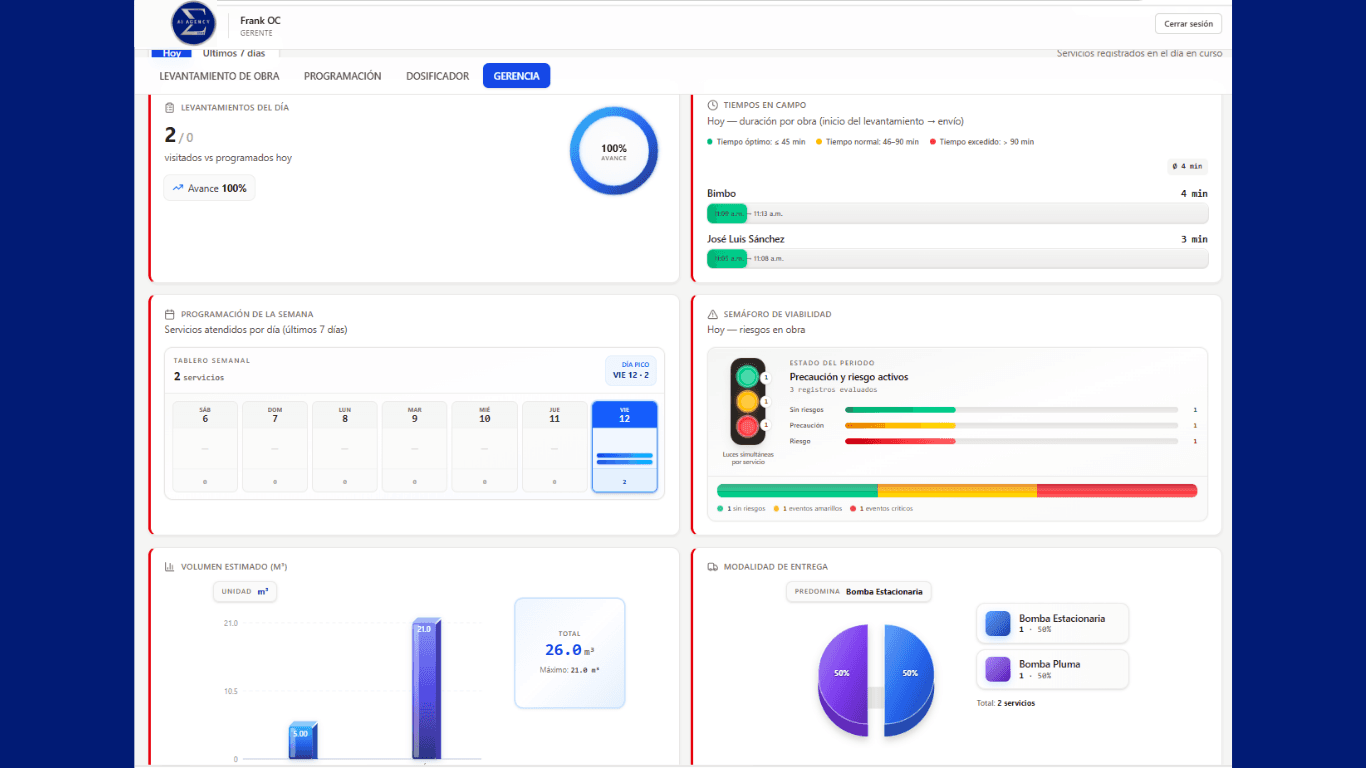This screenshot has height=768, width=1366.
Task: Click the red segment of the stacked risk bar
Action: [x=1117, y=490]
